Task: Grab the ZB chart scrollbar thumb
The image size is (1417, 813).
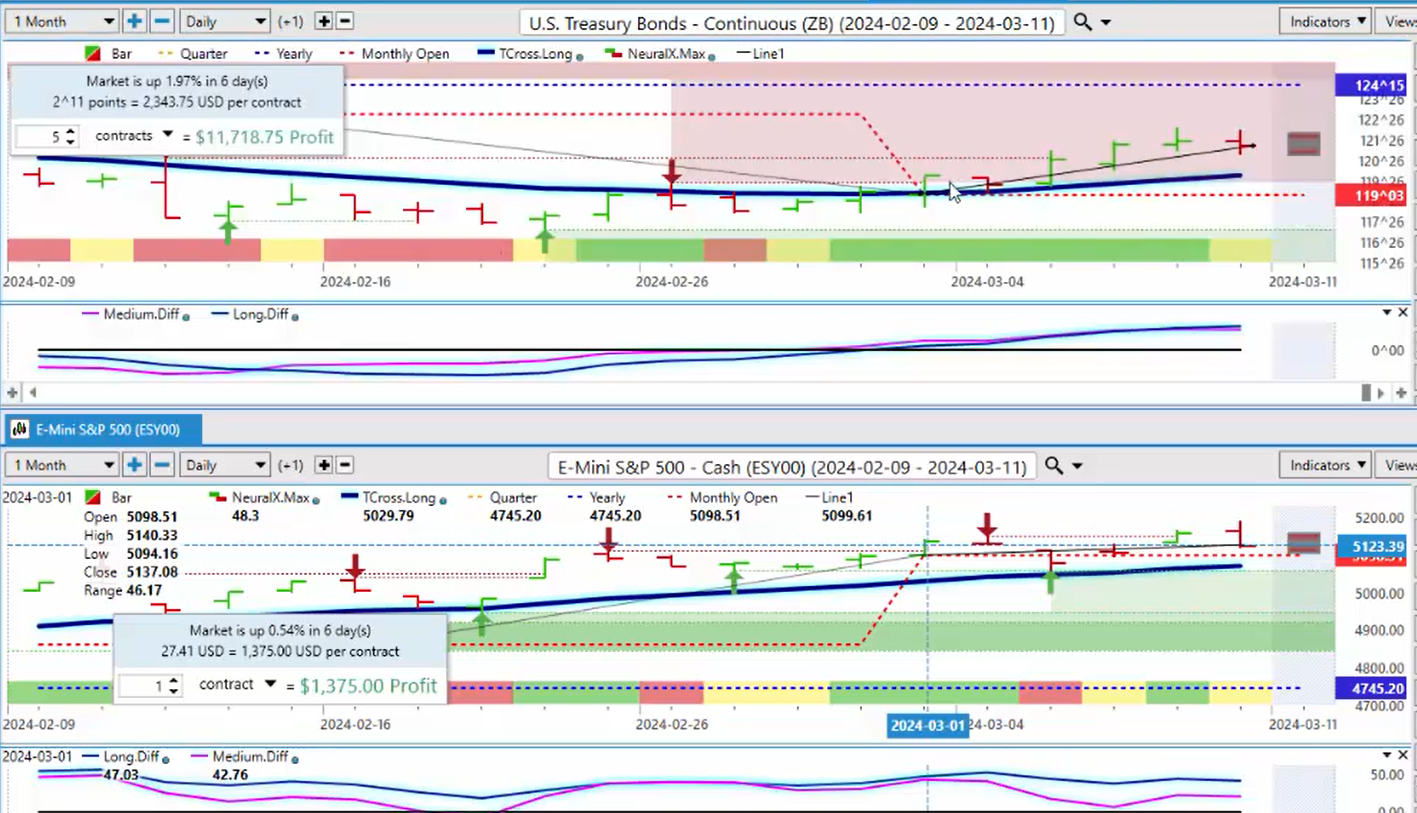Action: click(1366, 393)
